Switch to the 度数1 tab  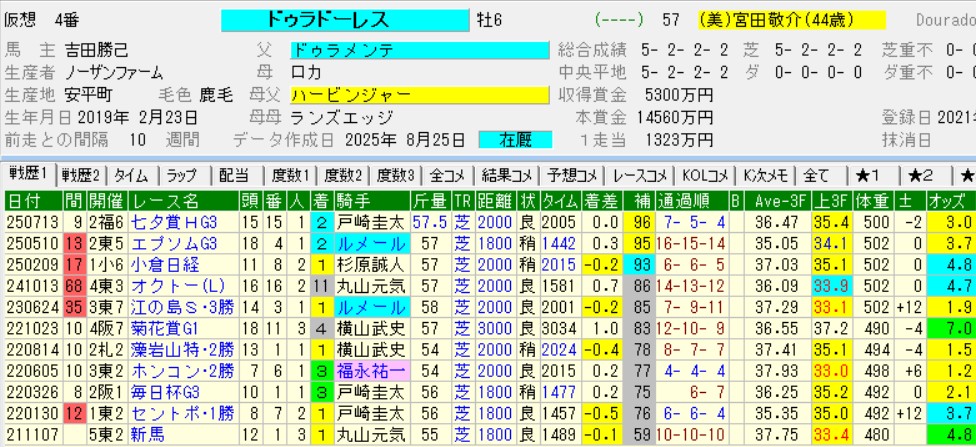pos(290,174)
